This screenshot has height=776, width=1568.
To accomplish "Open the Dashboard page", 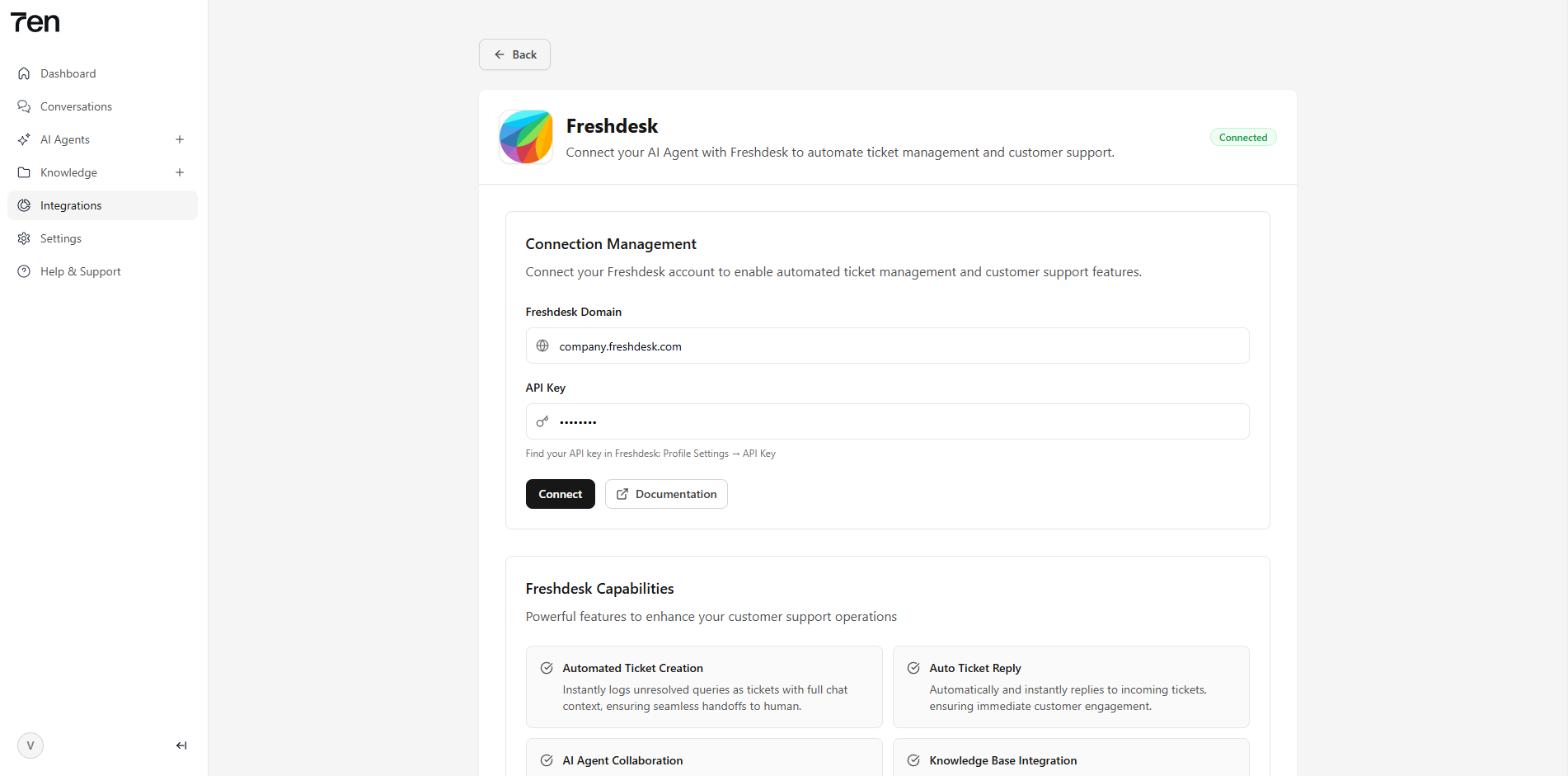I will pyautogui.click(x=68, y=73).
